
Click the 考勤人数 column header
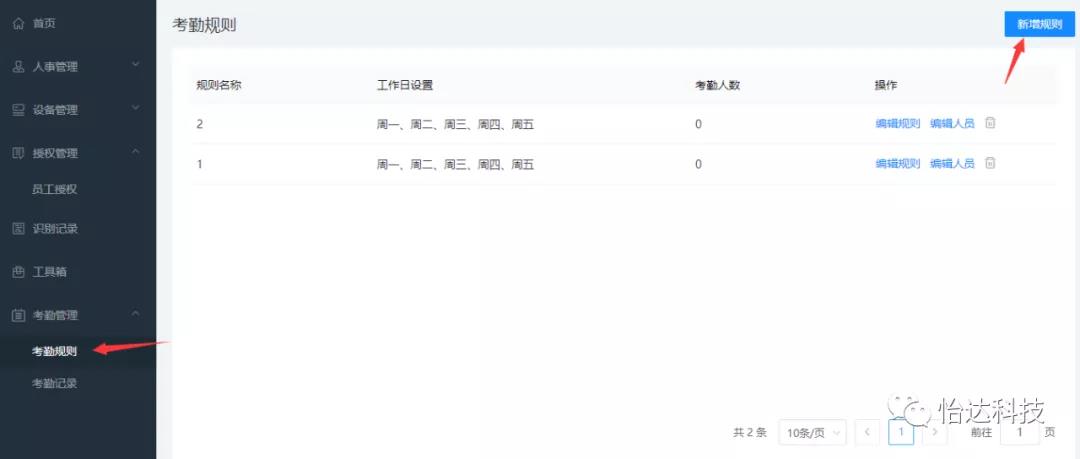click(718, 85)
